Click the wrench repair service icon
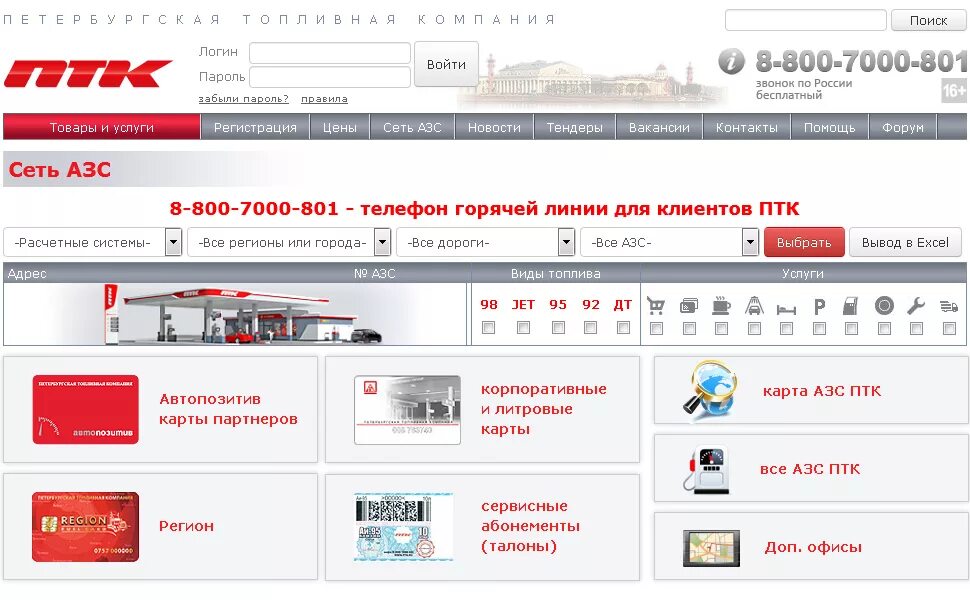This screenshot has width=970, height=600. point(916,306)
